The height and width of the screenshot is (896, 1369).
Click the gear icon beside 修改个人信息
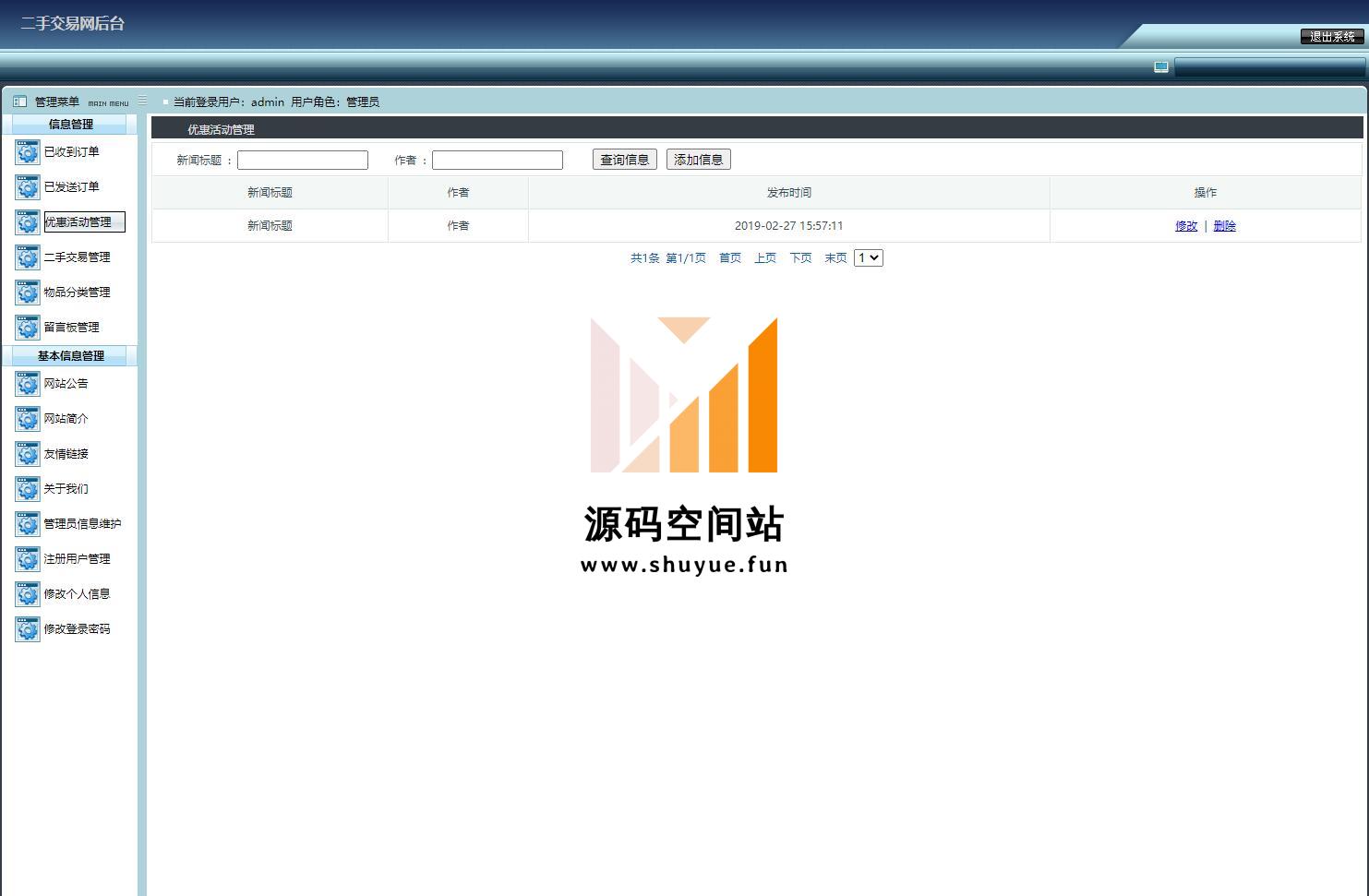click(28, 594)
